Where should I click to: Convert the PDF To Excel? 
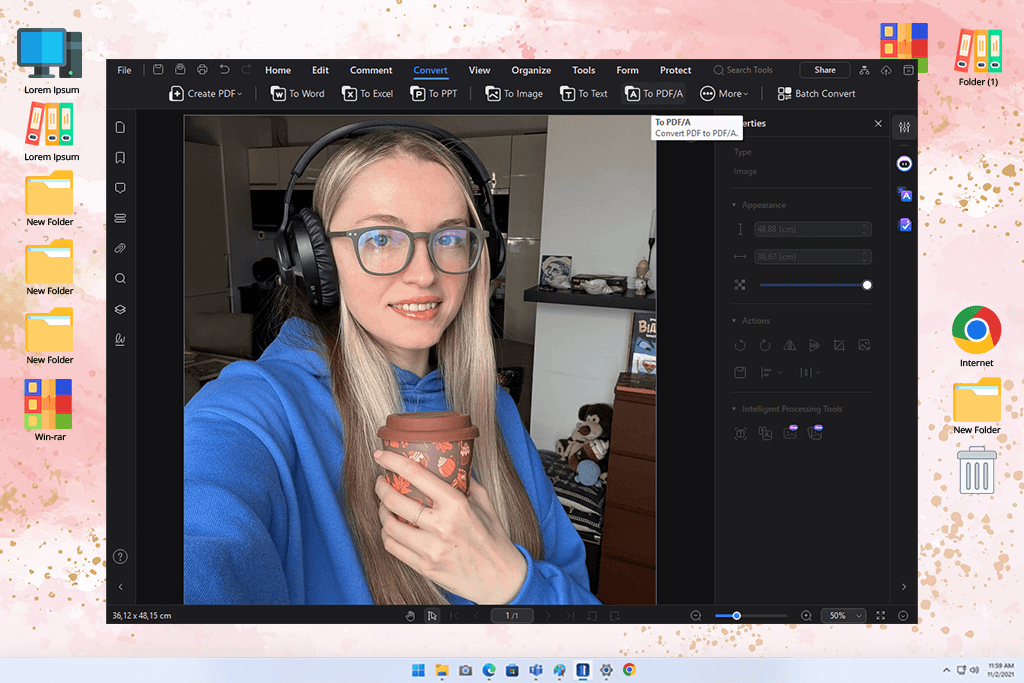[x=368, y=94]
